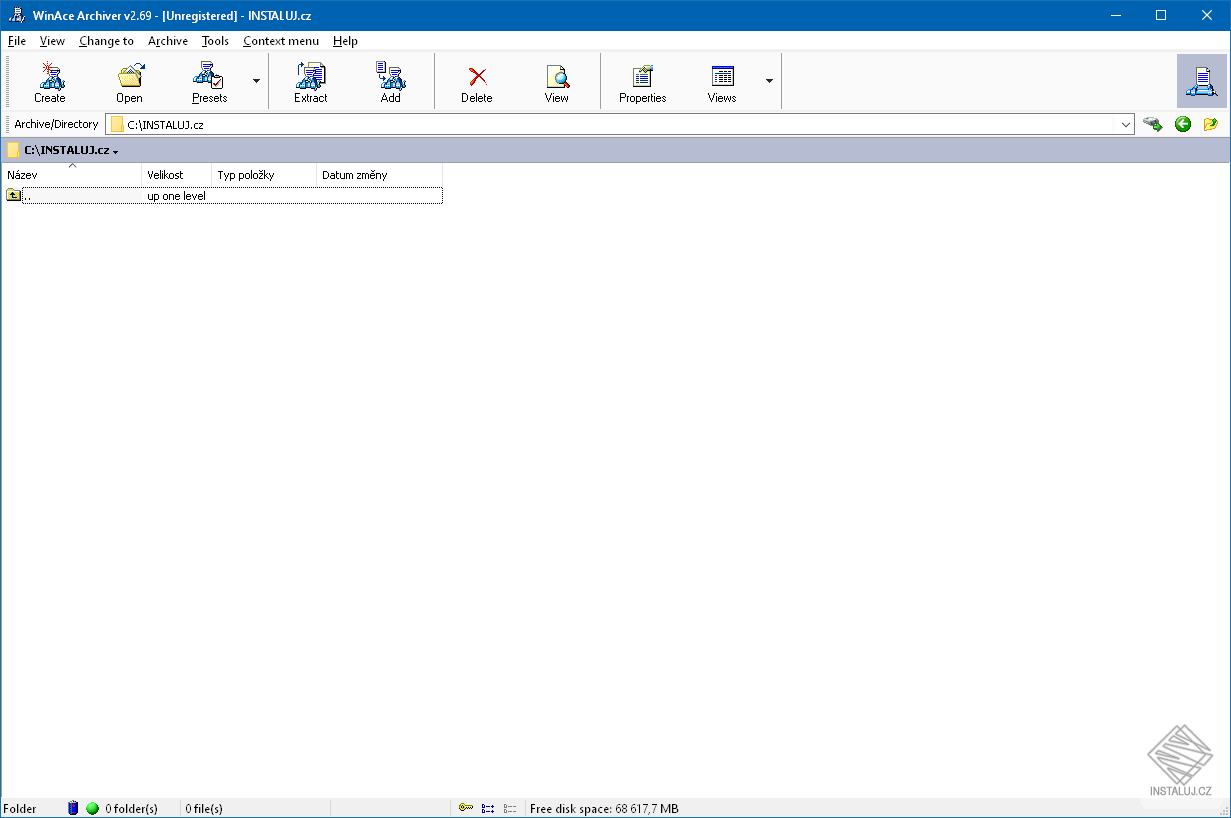Click the drive selection icon beside address bar
This screenshot has height=818, width=1231.
pos(1153,124)
